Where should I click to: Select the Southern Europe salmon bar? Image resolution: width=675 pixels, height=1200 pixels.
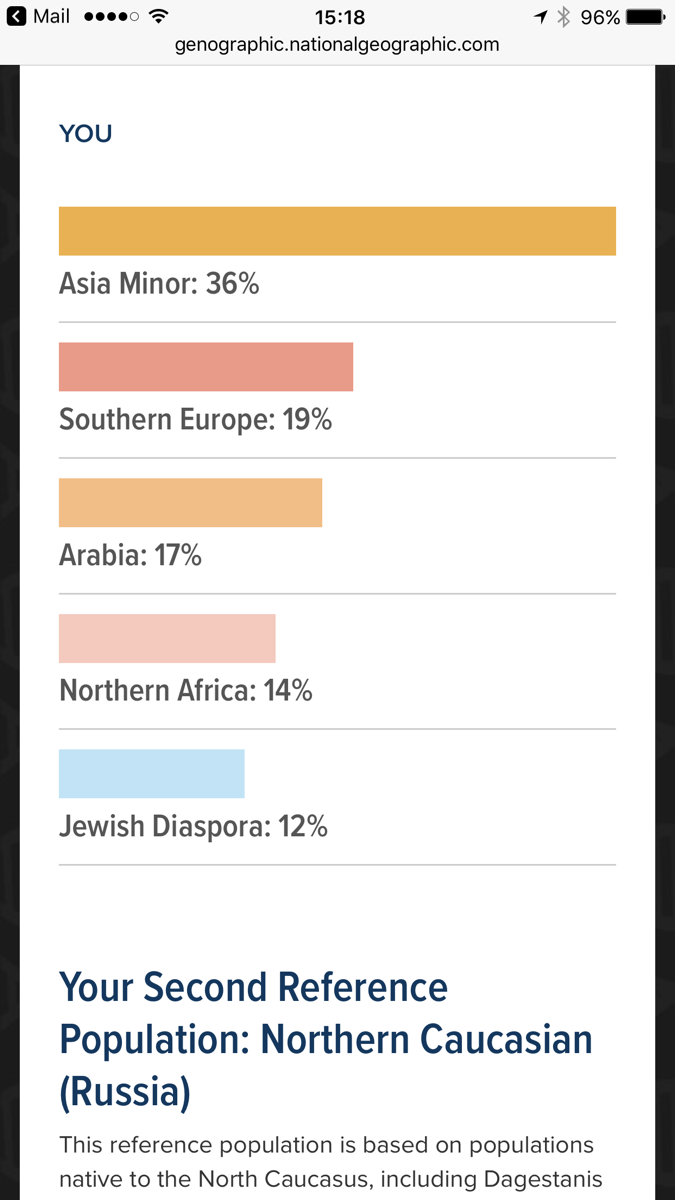pyautogui.click(x=206, y=367)
